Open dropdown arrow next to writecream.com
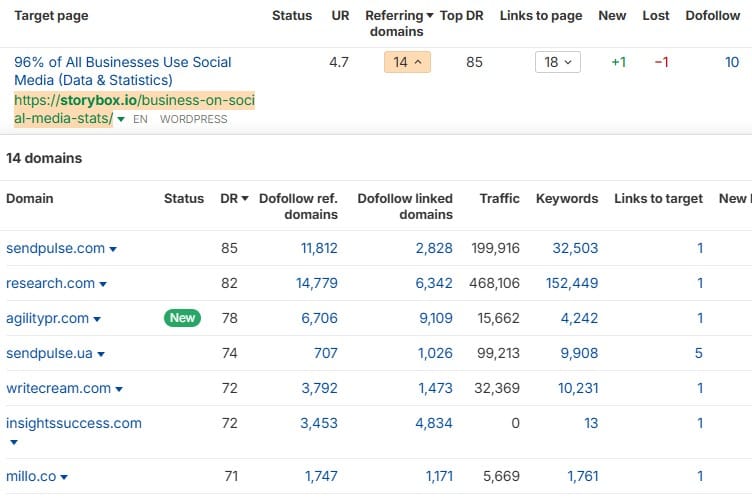 pos(119,389)
